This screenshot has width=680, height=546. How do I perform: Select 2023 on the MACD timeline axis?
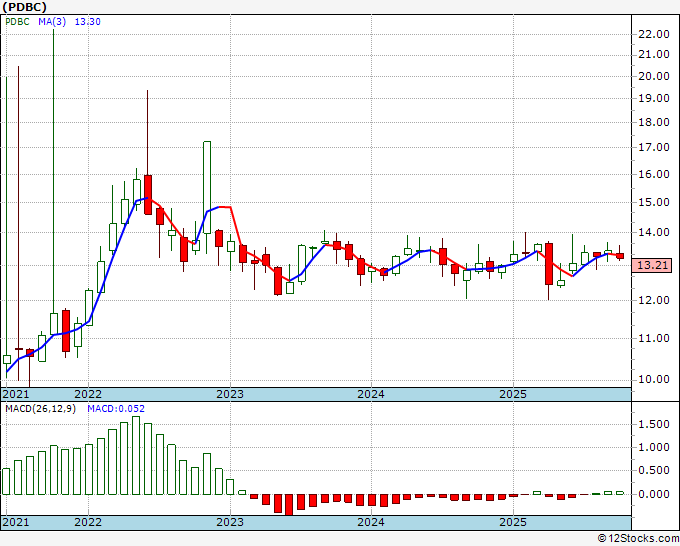(230, 522)
